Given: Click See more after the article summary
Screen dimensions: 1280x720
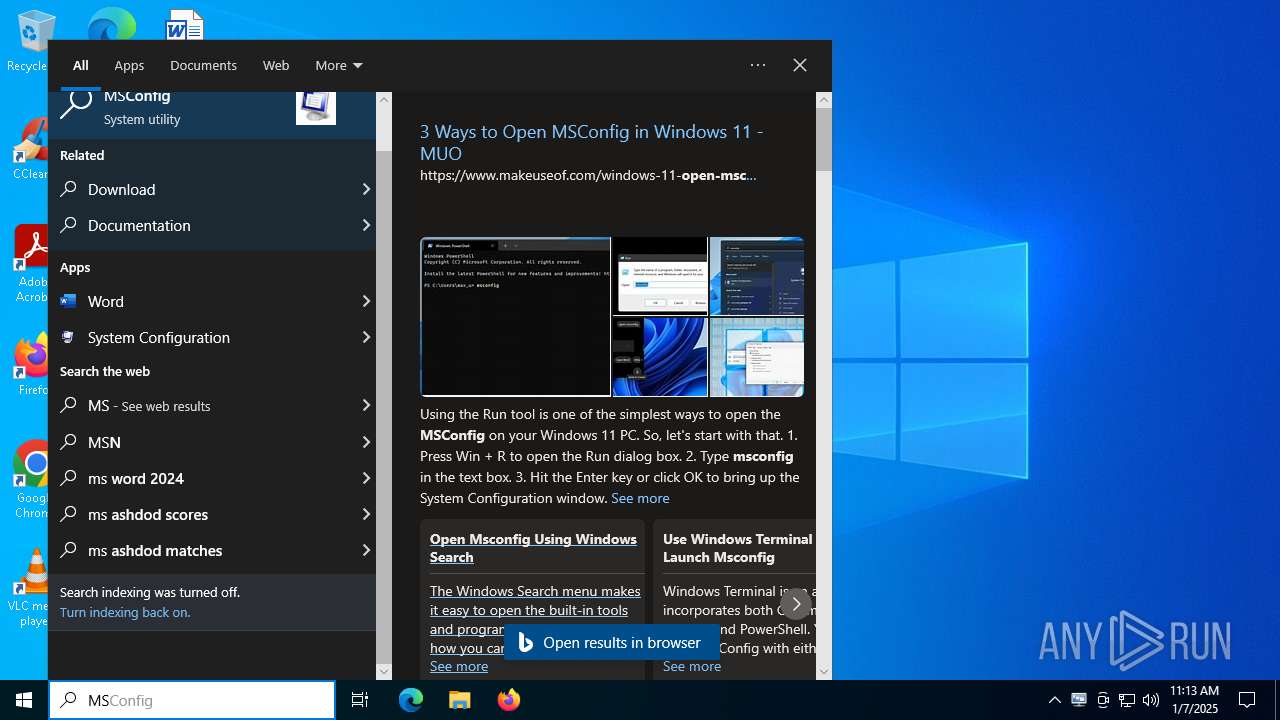Looking at the screenshot, I should tap(640, 498).
